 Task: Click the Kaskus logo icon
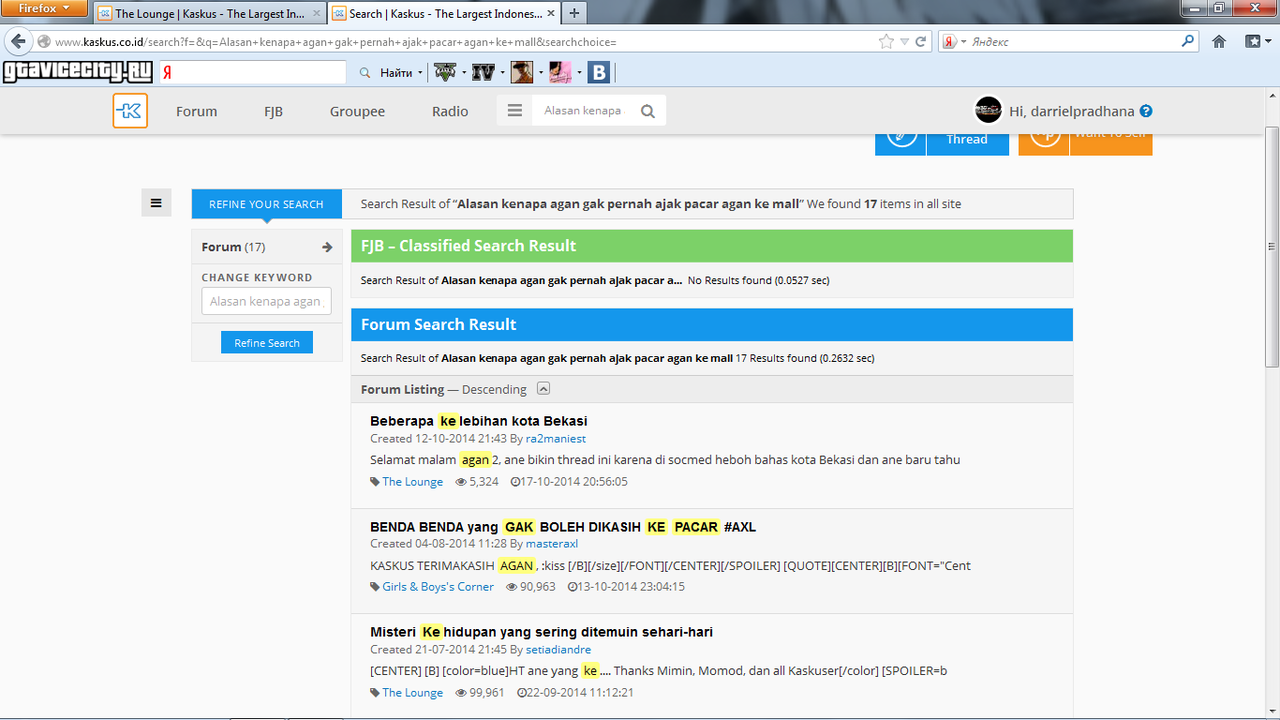tap(130, 111)
